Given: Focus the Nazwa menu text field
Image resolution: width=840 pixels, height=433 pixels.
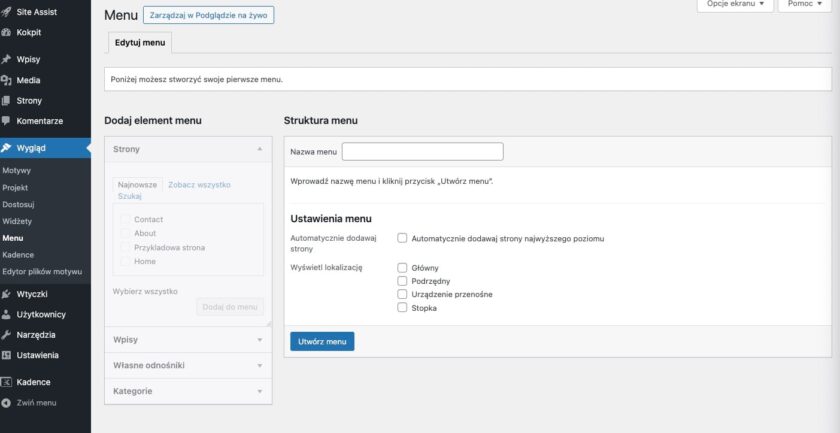Looking at the screenshot, I should point(422,152).
